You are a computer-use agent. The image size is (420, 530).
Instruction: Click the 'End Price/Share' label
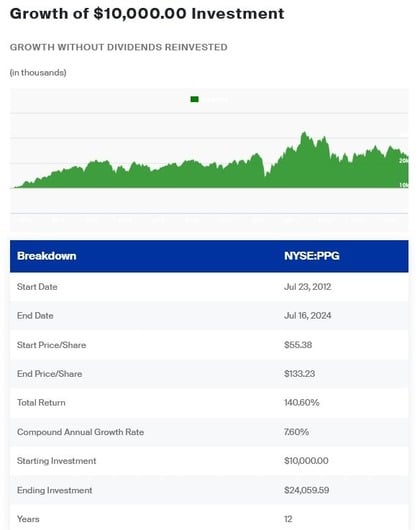point(50,374)
